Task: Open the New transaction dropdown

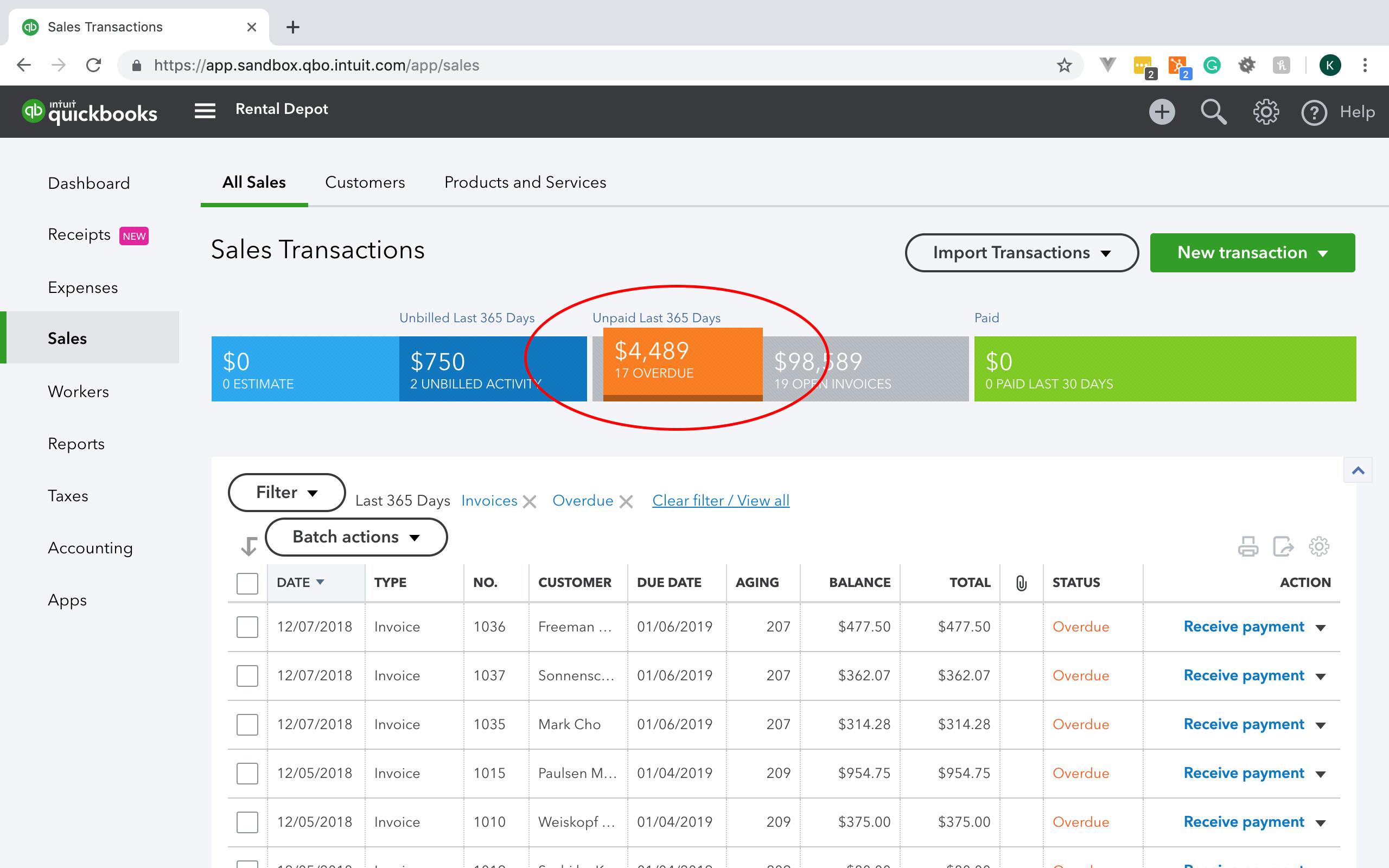Action: [x=1252, y=253]
